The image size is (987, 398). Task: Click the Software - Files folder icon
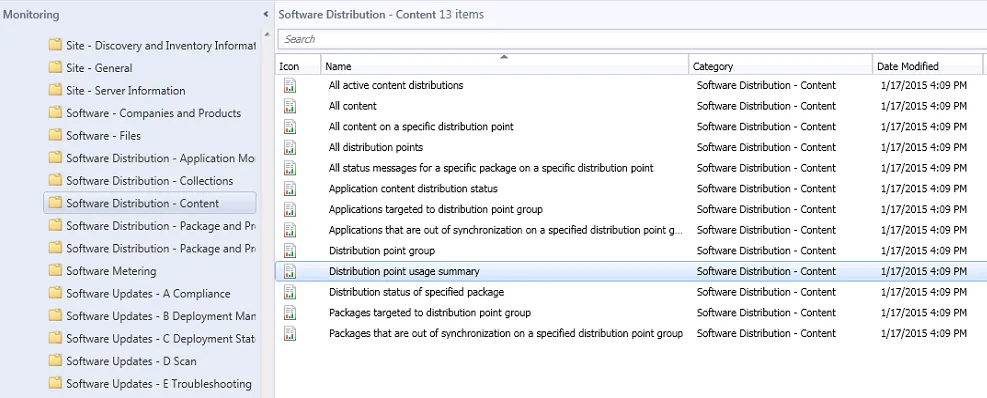tap(55, 135)
